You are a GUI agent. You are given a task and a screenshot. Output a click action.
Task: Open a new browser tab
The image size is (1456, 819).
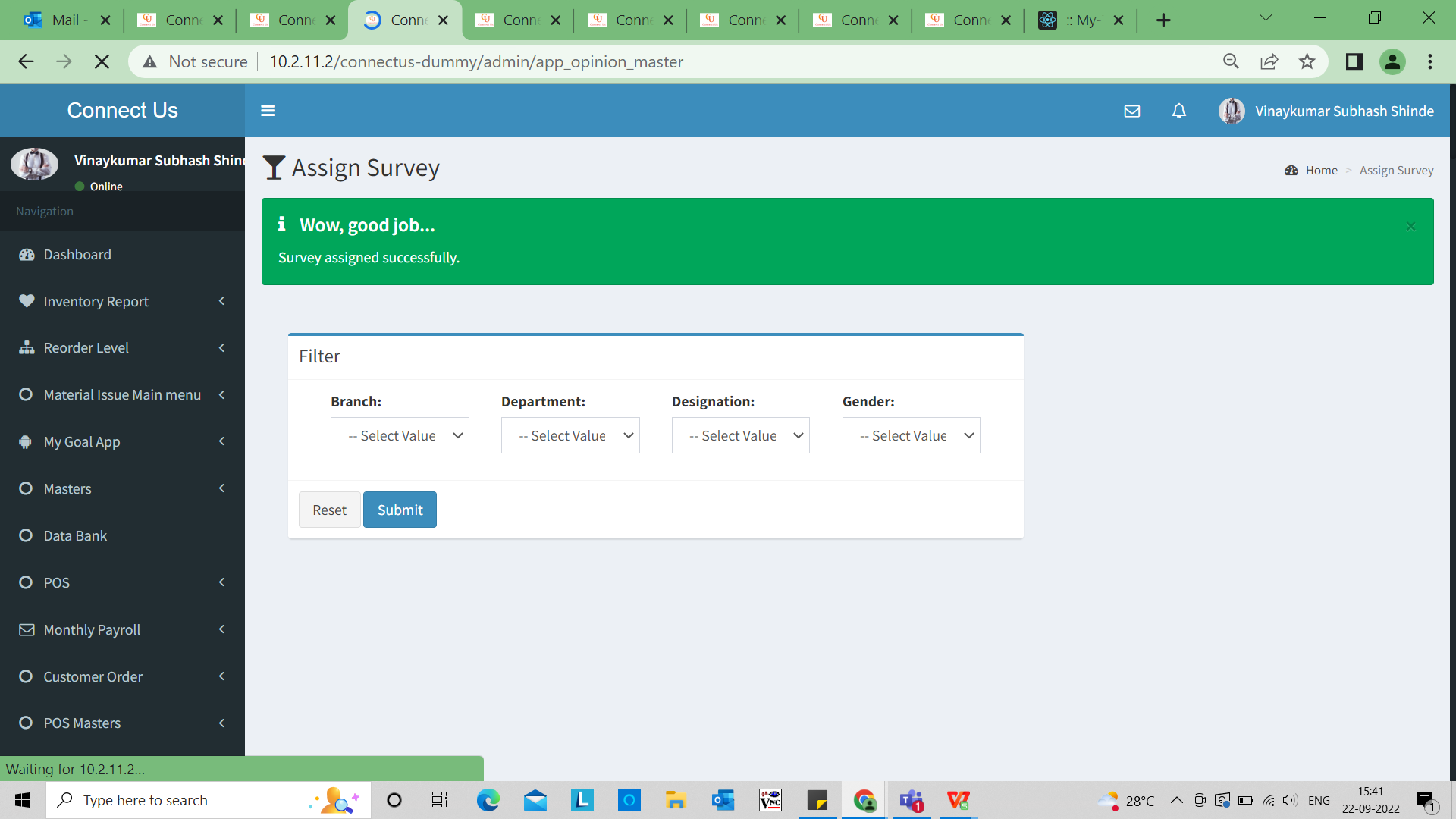pos(1163,20)
